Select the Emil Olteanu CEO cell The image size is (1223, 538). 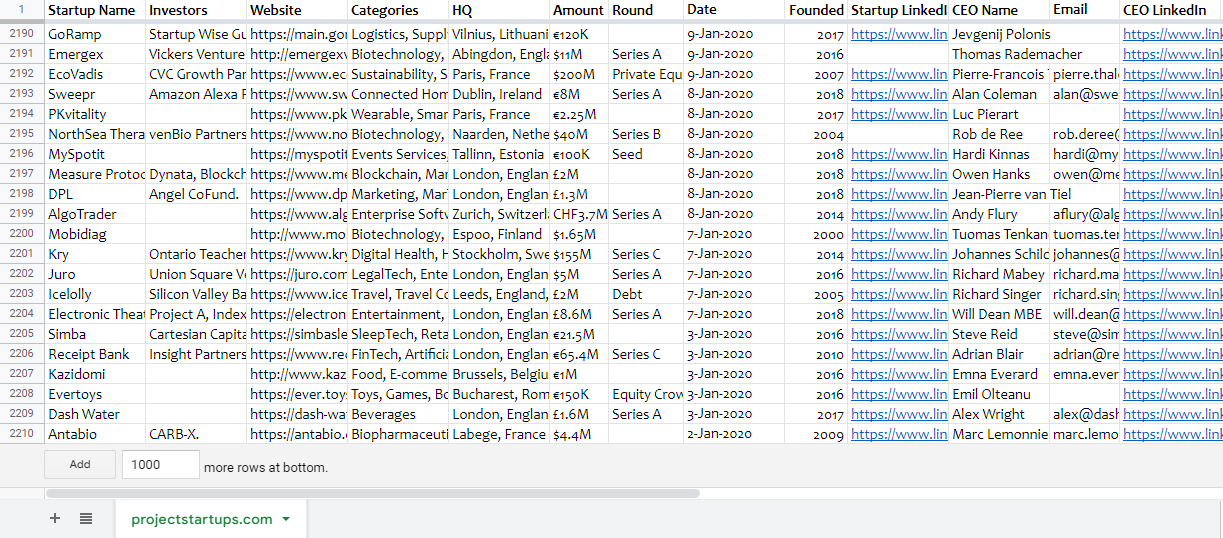999,394
